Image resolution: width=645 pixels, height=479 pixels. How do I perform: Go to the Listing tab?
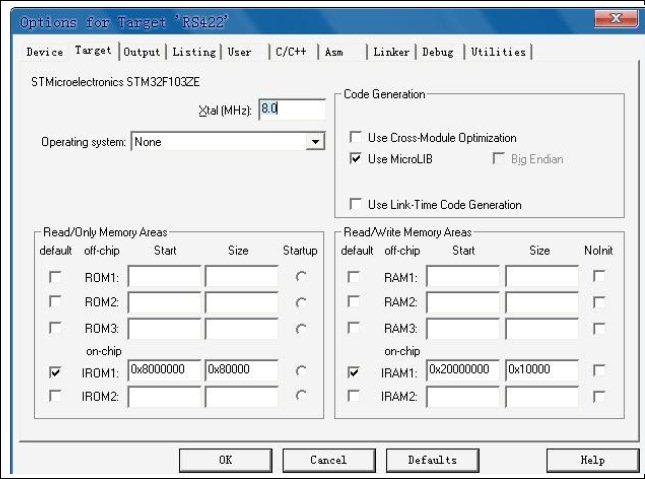pos(194,52)
